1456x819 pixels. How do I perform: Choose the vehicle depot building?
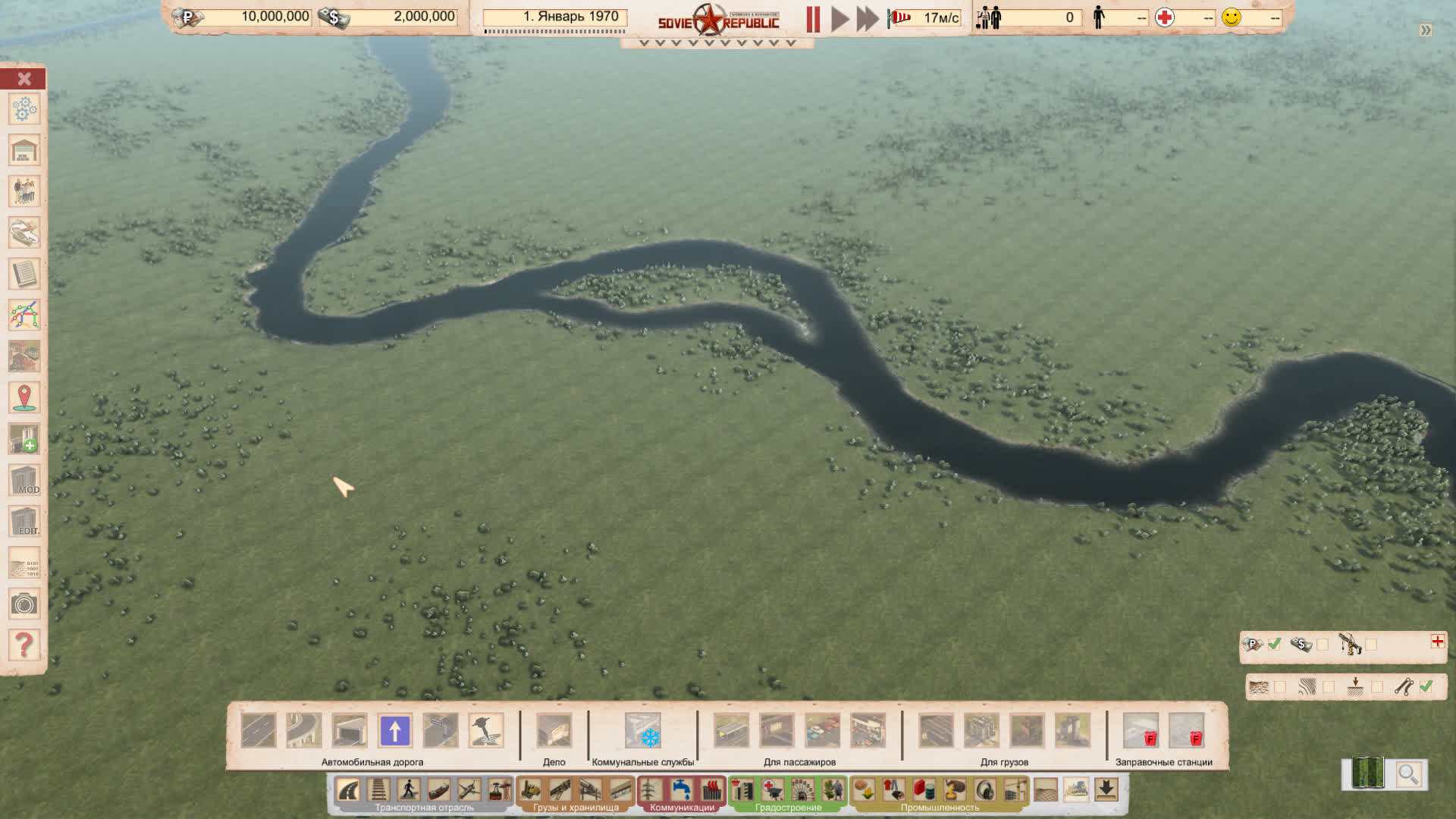(x=554, y=731)
